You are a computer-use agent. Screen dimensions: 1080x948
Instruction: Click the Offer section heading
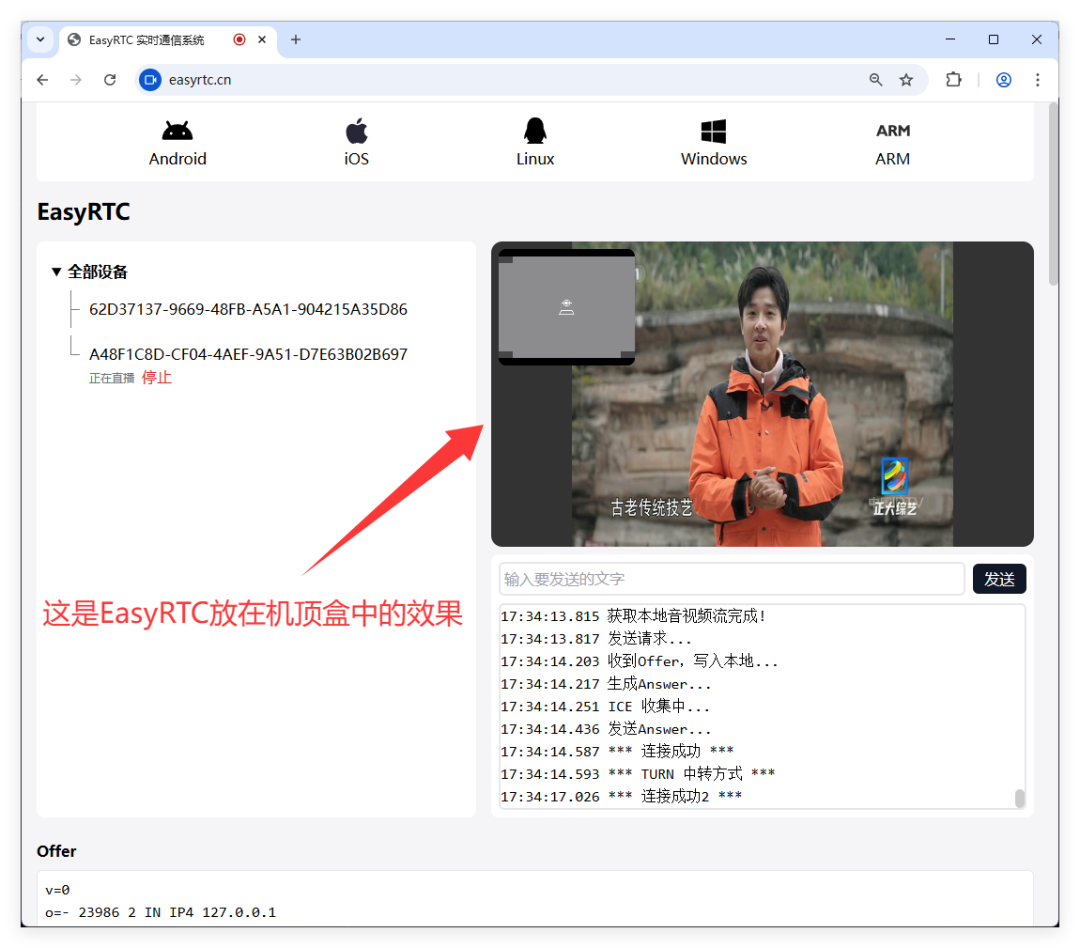56,852
